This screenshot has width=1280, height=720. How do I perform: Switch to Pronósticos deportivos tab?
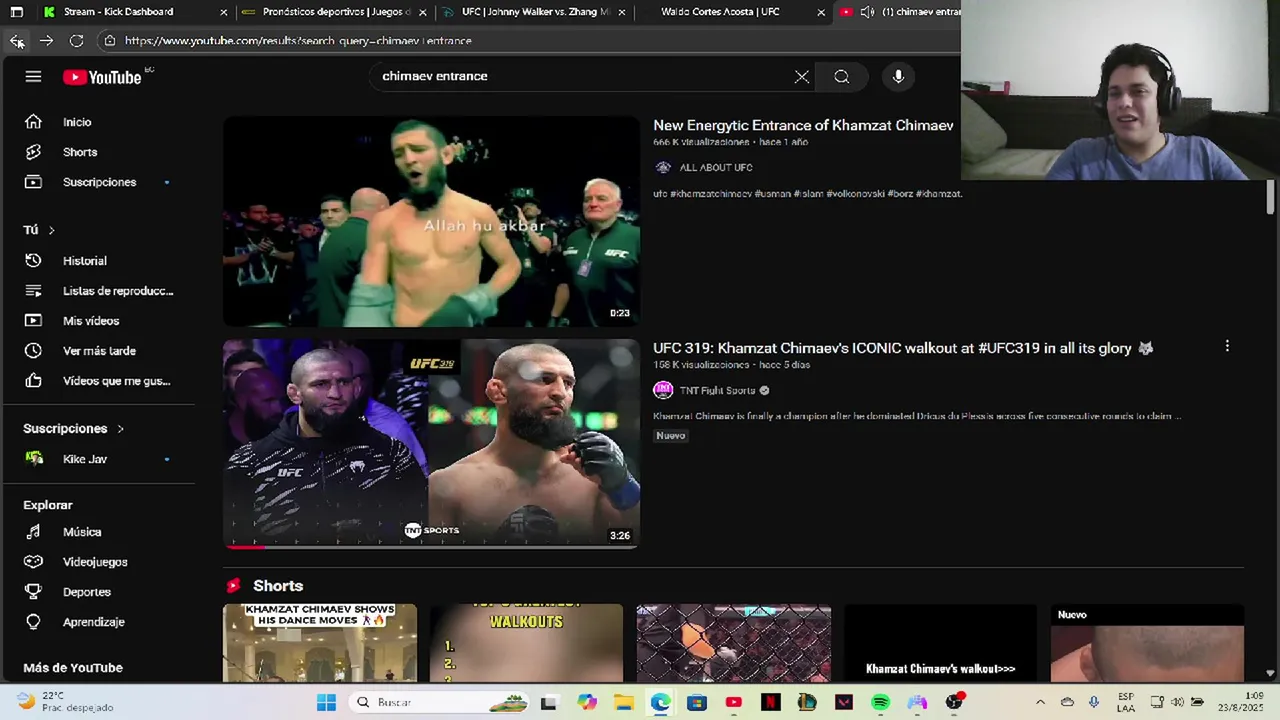point(336,12)
